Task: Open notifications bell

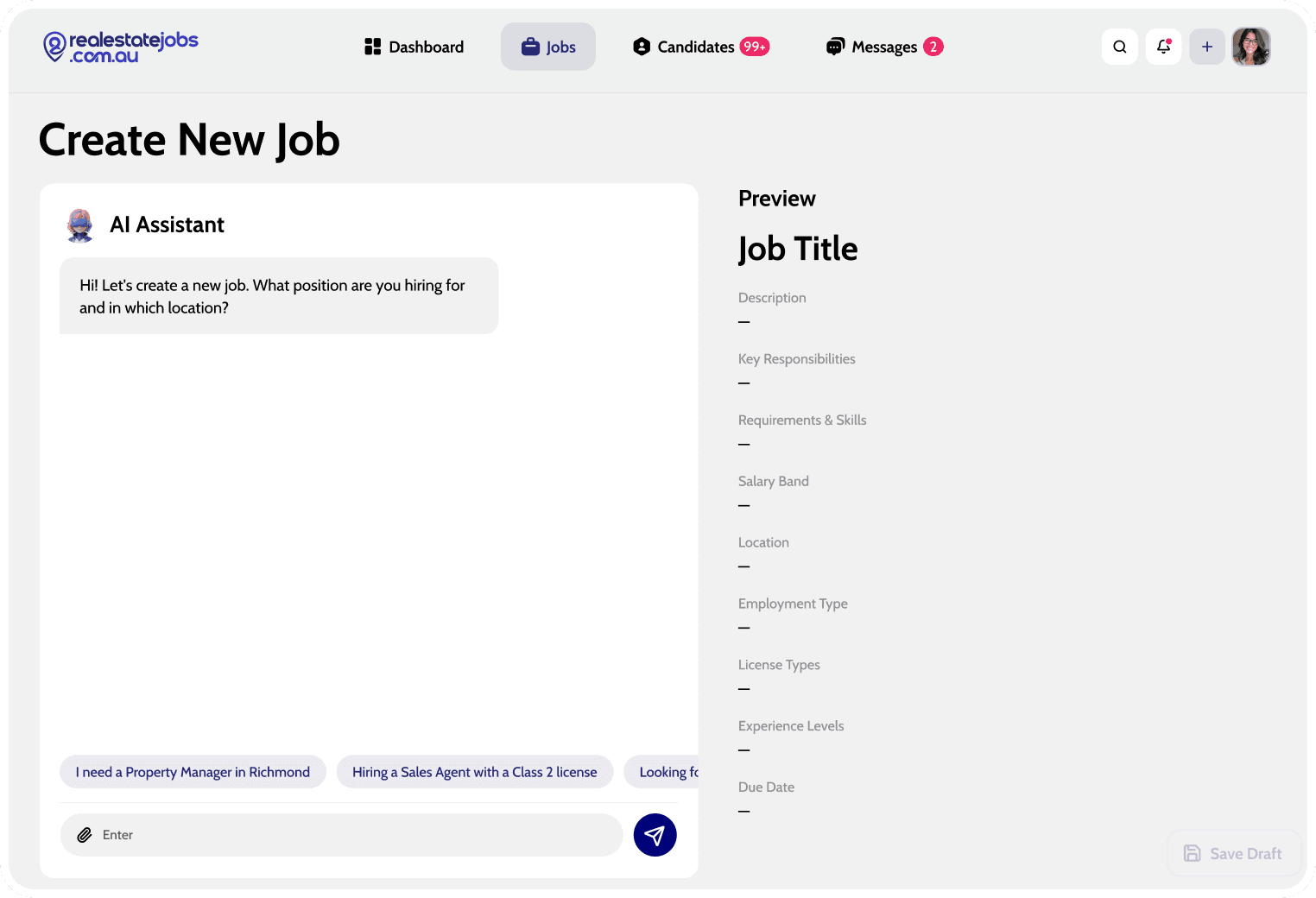Action: [x=1164, y=47]
